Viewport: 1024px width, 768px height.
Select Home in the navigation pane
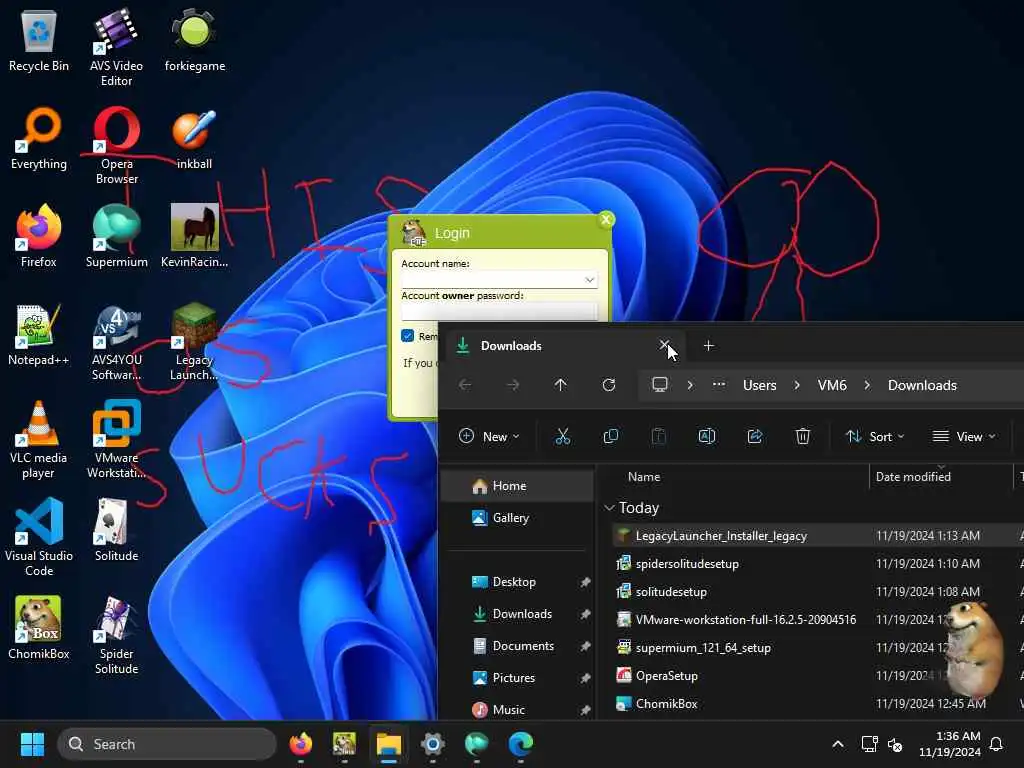(518, 486)
